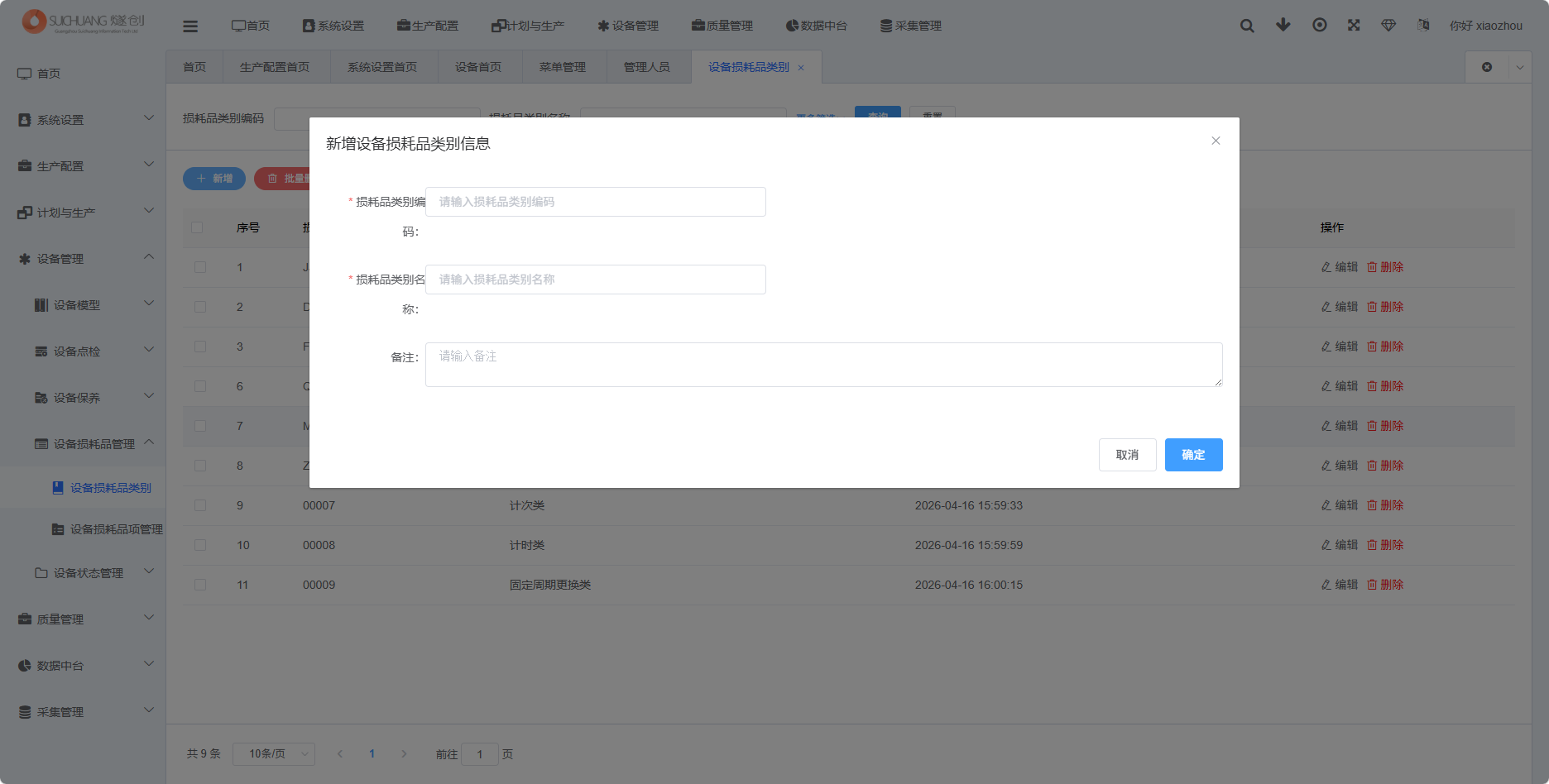Open 设备损耗品项管理 in sidebar
Image resolution: width=1549 pixels, height=784 pixels.
[83, 529]
